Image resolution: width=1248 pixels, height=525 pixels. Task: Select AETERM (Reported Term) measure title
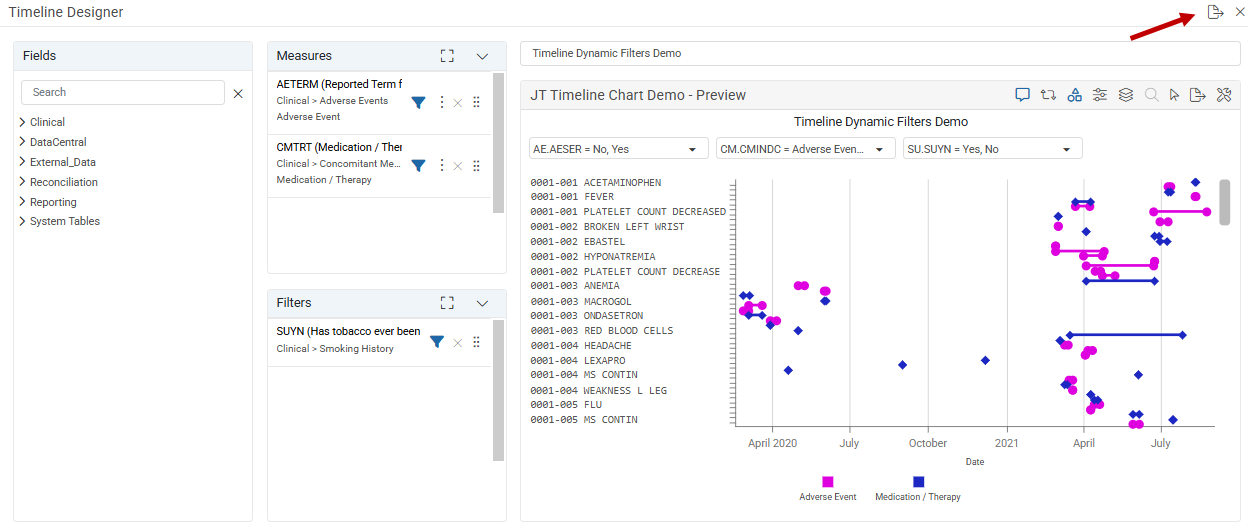[x=339, y=85]
